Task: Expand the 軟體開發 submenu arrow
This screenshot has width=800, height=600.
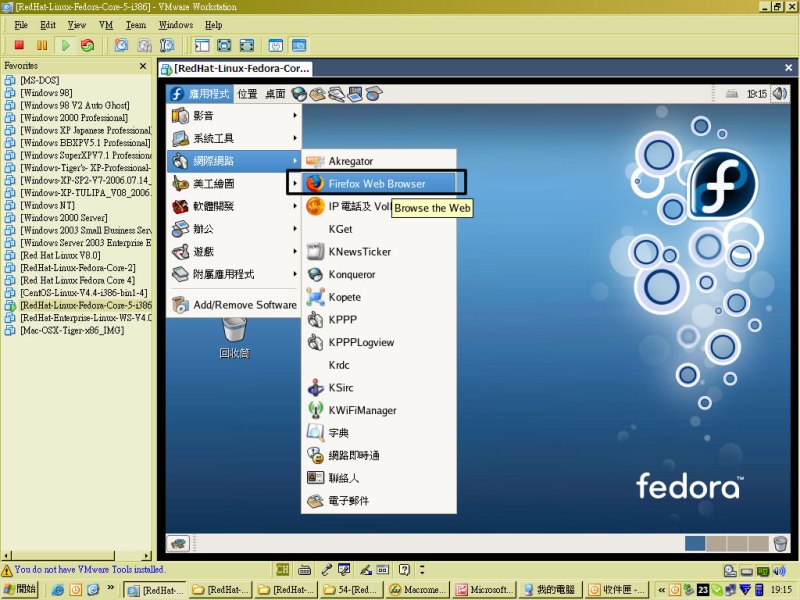Action: [x=295, y=206]
